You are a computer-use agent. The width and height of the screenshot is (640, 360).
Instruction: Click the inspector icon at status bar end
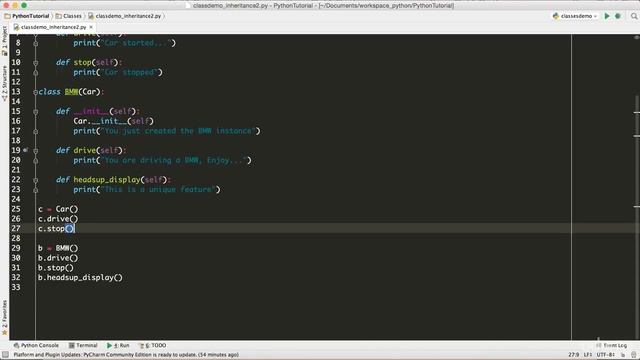[634, 355]
